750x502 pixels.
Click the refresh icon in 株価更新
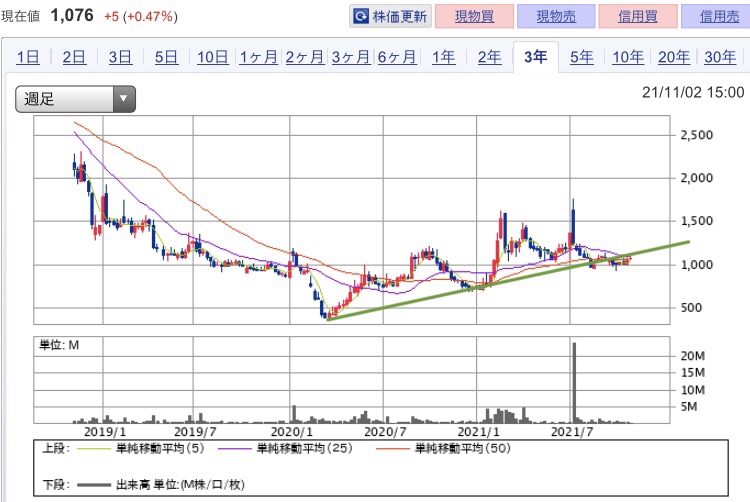coord(361,17)
